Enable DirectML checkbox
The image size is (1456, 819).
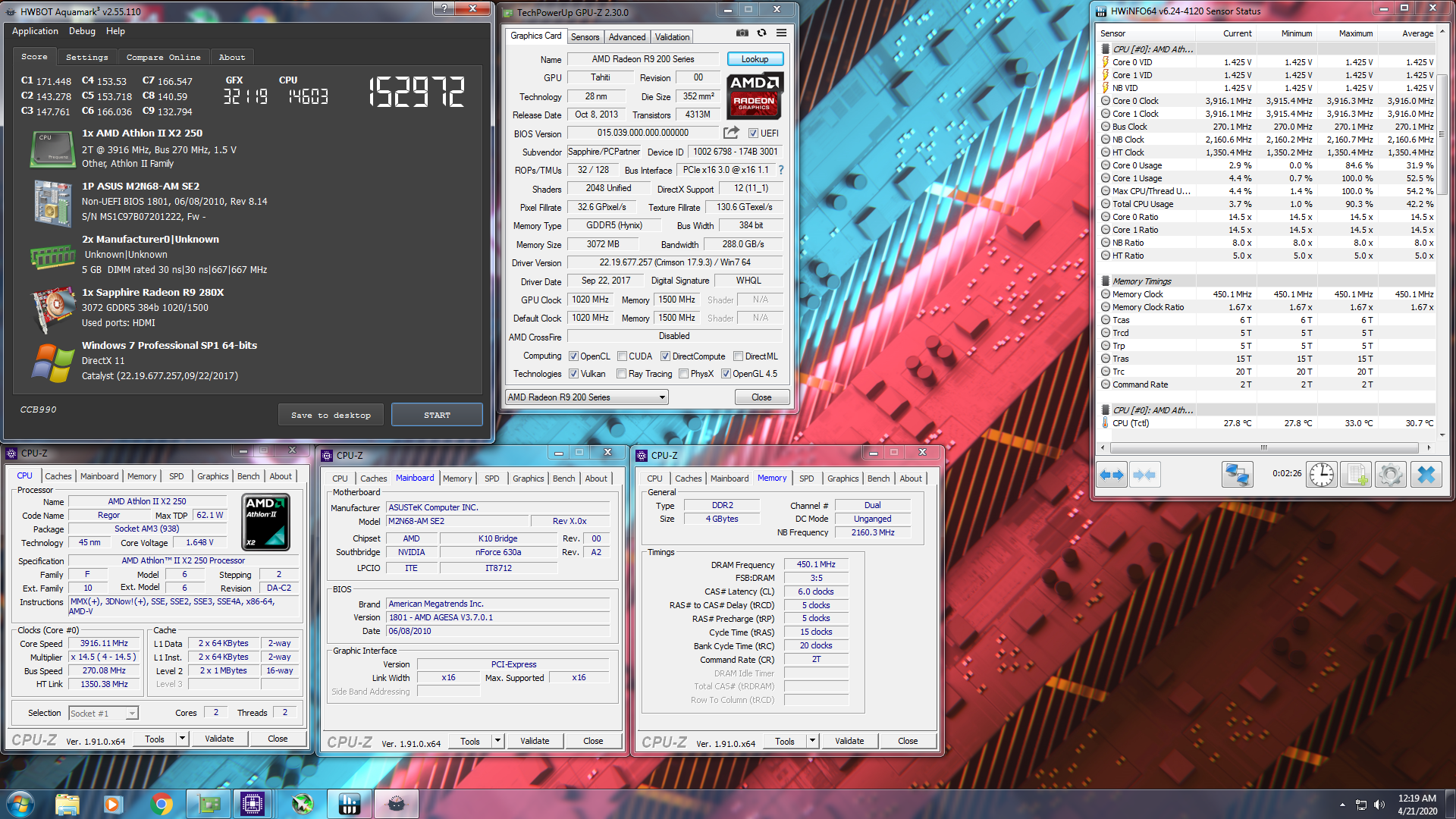click(x=738, y=356)
